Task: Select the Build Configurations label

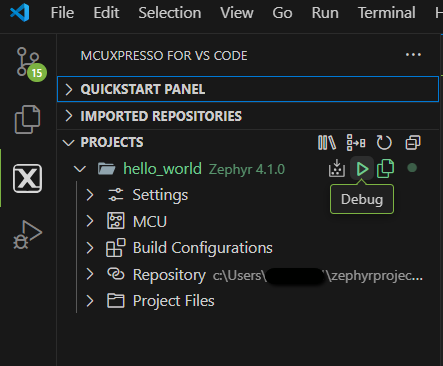Action: point(203,248)
